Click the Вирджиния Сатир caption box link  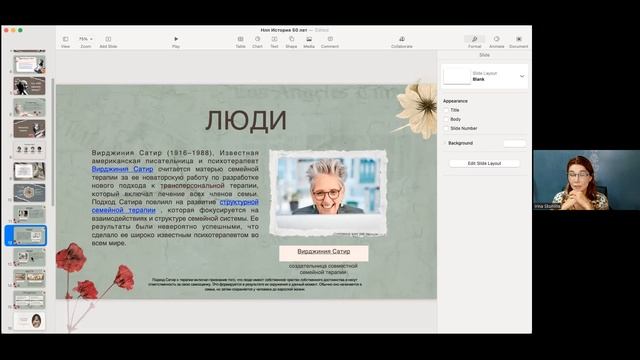pos(324,251)
